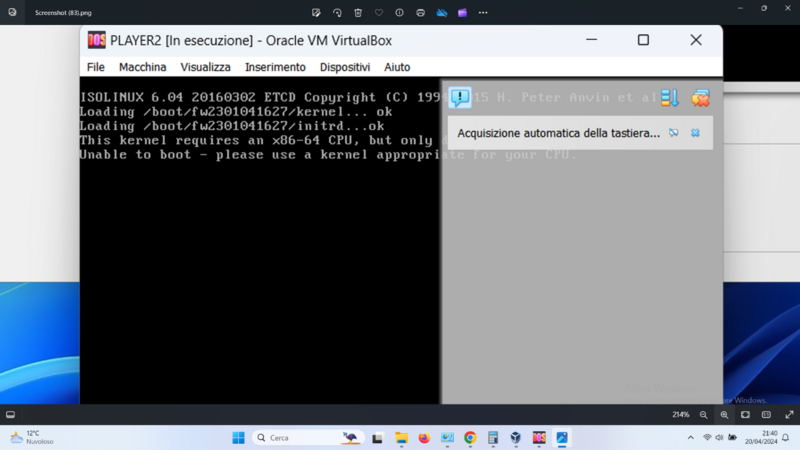Close the keyboard capture notification message

pos(696,133)
